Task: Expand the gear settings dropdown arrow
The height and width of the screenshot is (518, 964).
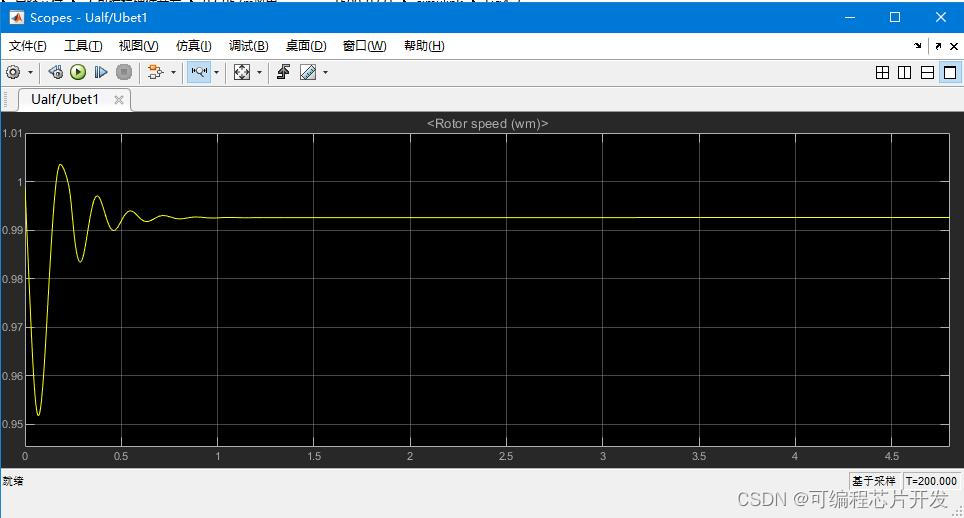Action: (x=30, y=73)
